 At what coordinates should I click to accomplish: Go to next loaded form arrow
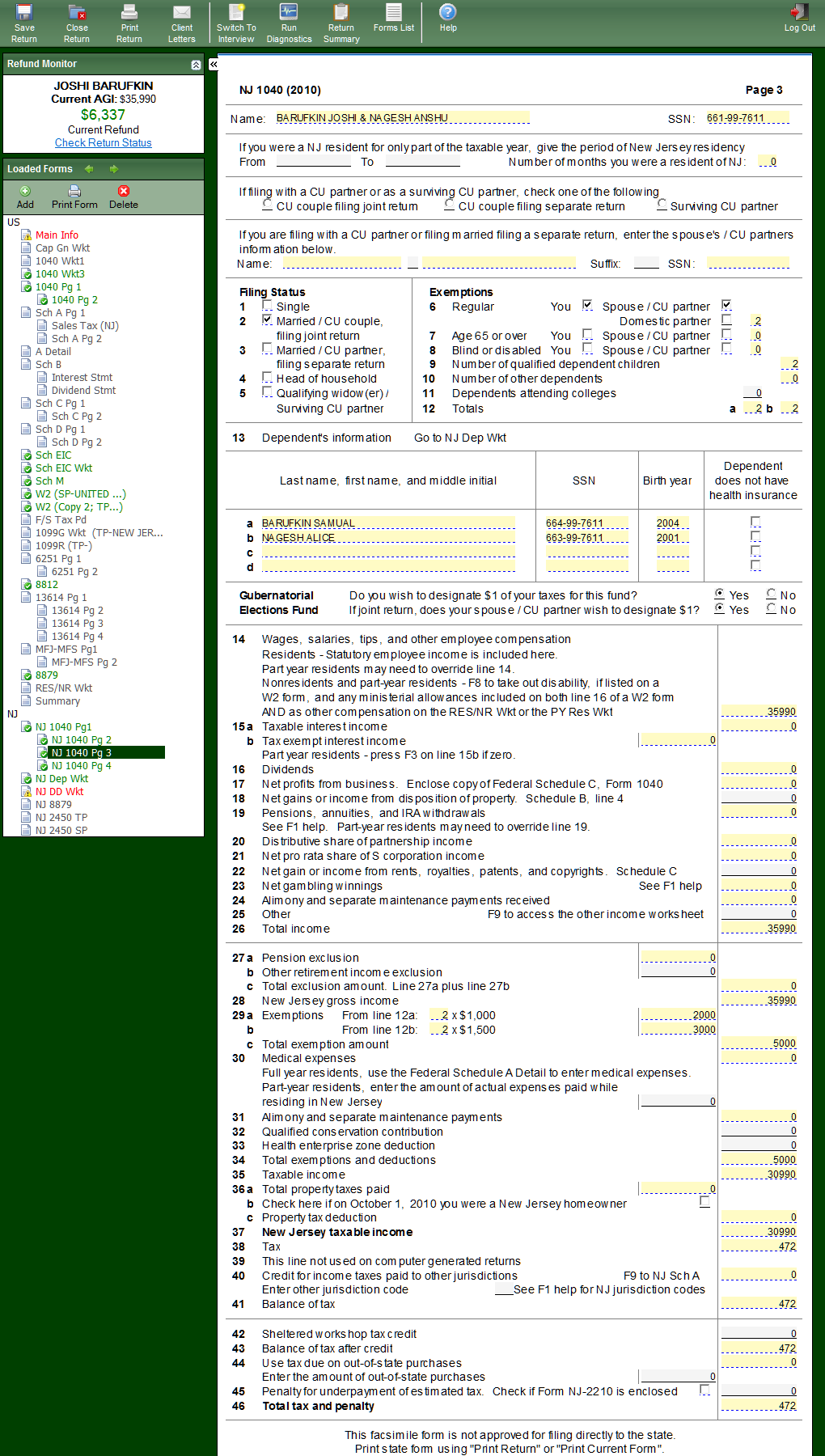(114, 169)
